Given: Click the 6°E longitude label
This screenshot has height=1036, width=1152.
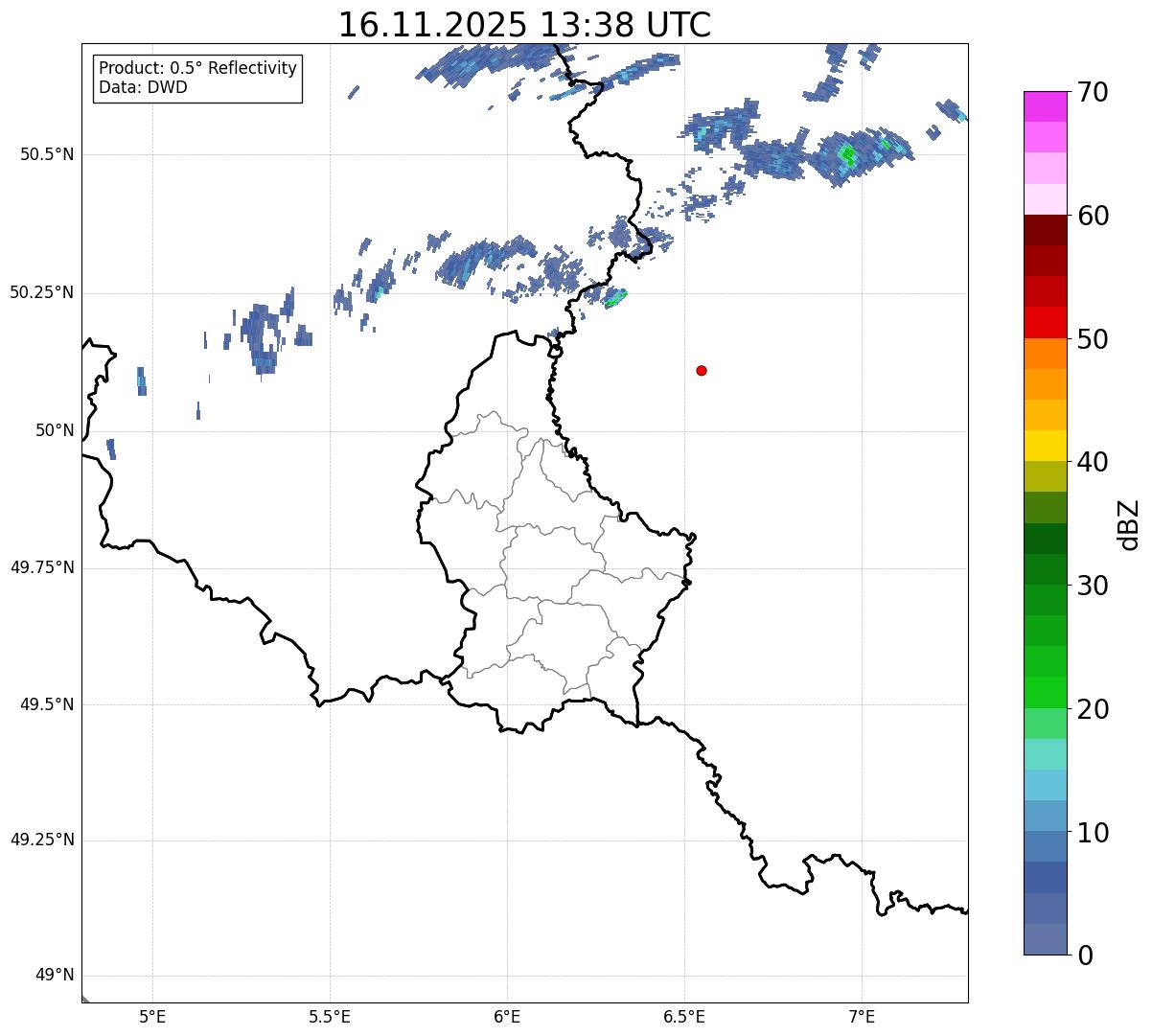Looking at the screenshot, I should click(x=507, y=1017).
